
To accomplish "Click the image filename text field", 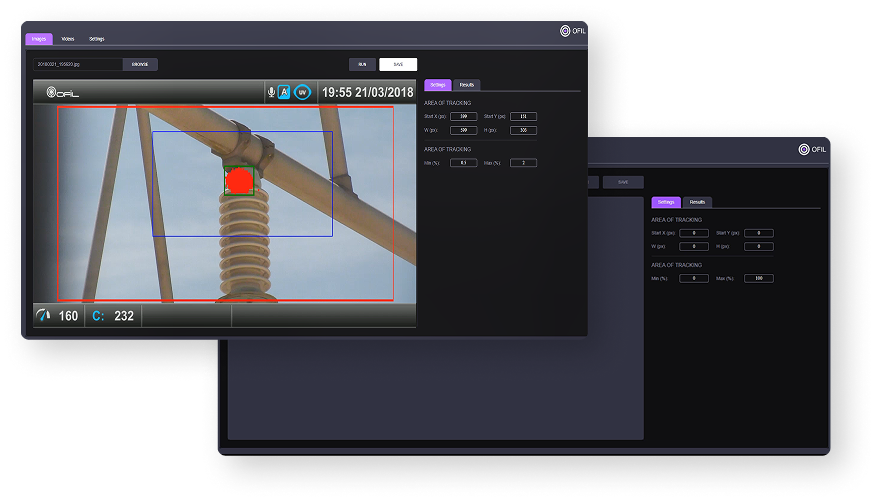I will 78,64.
